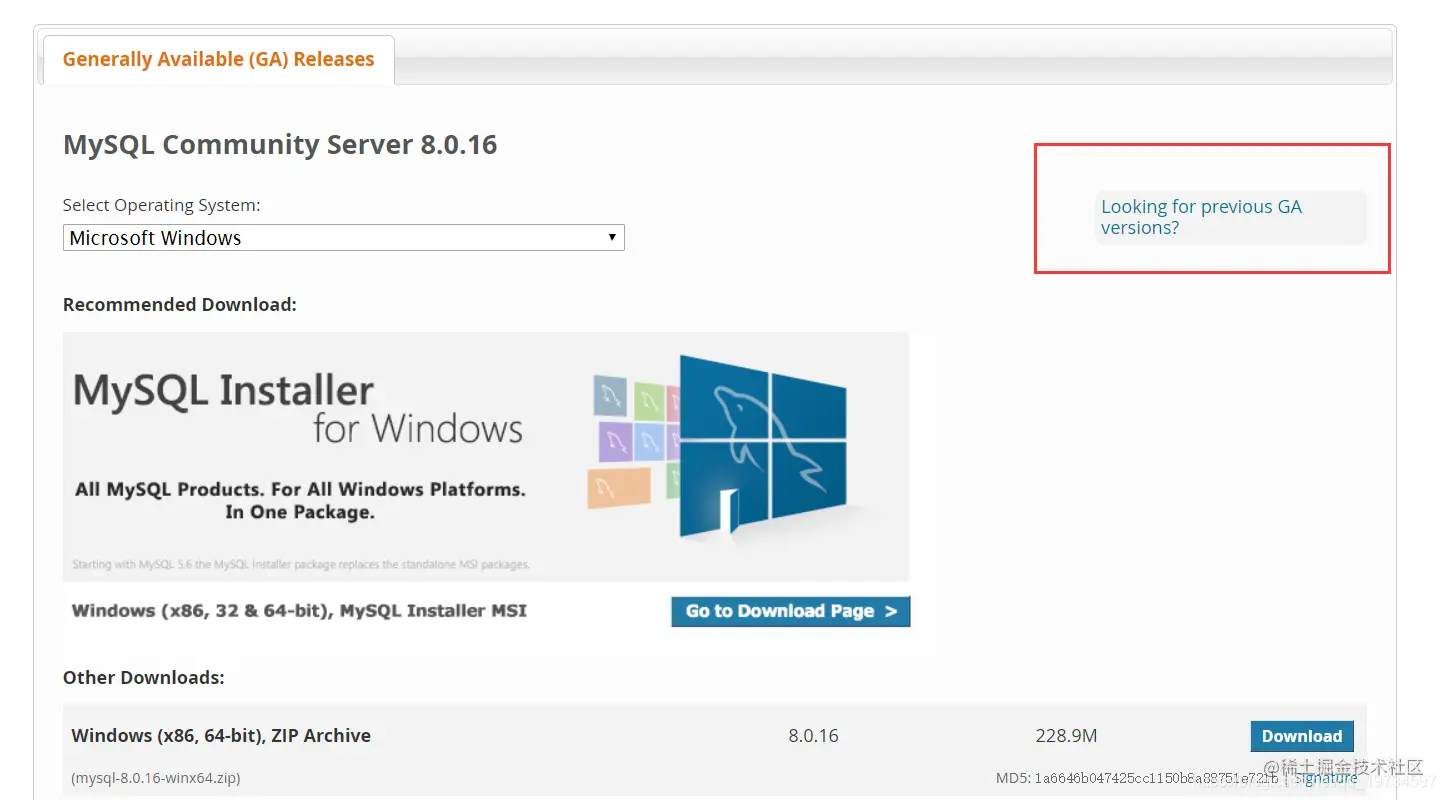1446x800 pixels.
Task: Click the 228.9M file size value
Action: [1066, 736]
